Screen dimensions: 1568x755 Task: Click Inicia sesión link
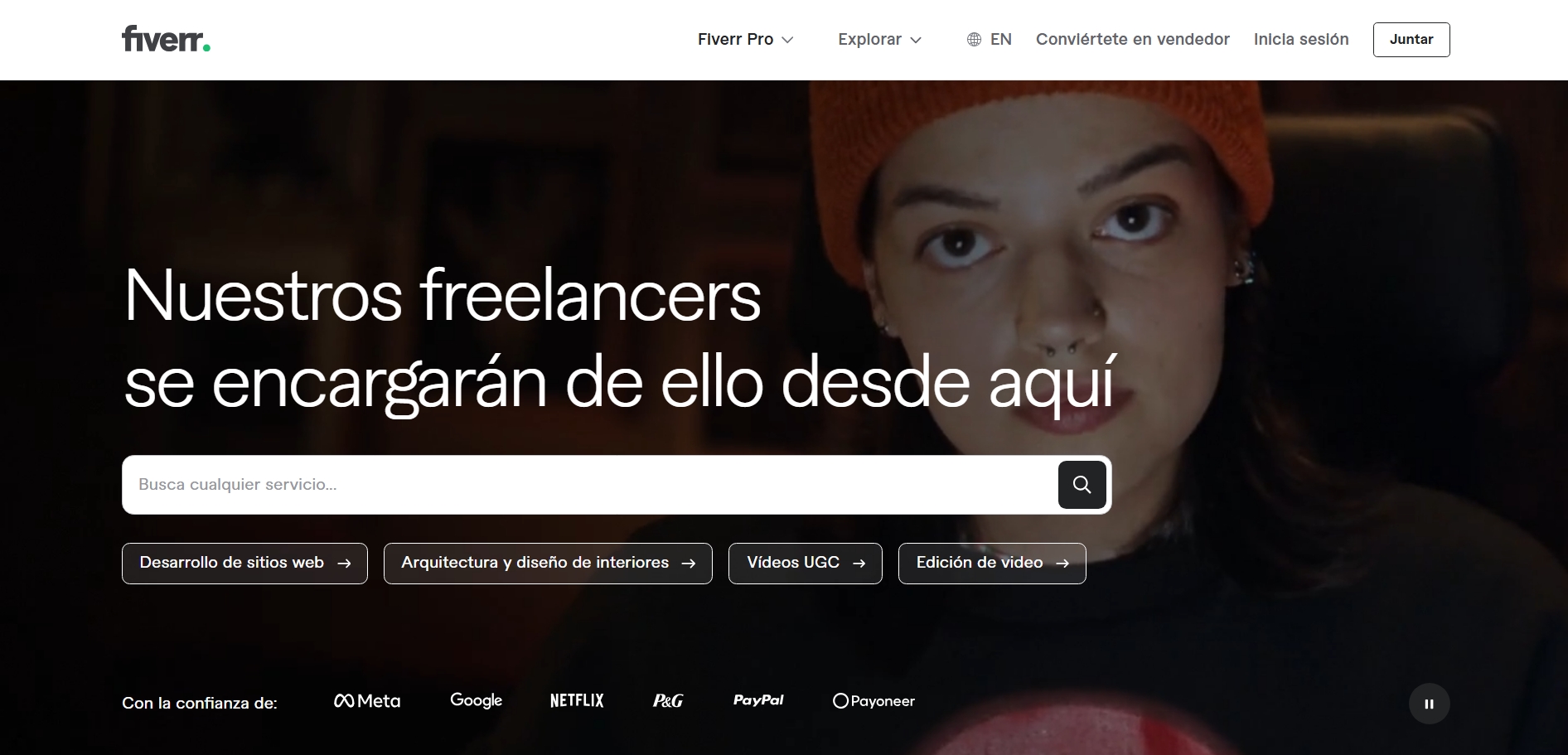(x=1301, y=40)
